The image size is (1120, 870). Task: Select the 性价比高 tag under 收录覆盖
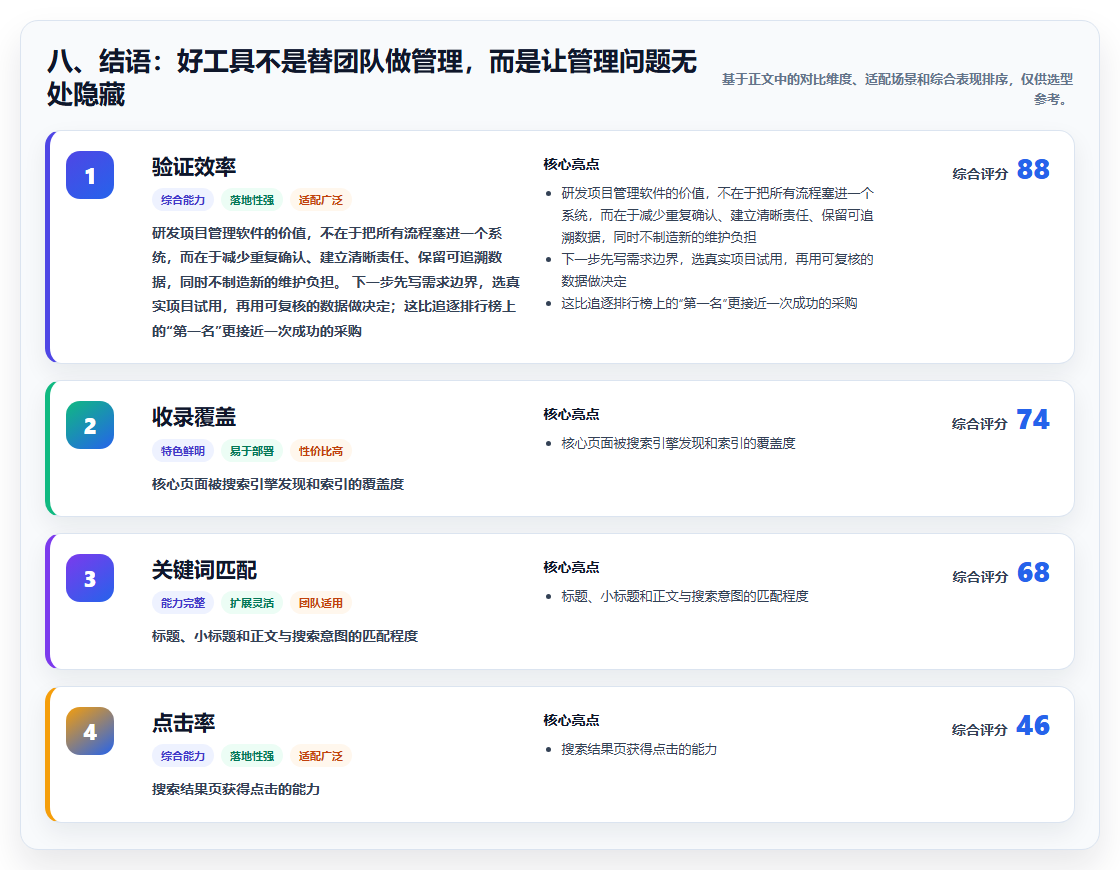(321, 451)
